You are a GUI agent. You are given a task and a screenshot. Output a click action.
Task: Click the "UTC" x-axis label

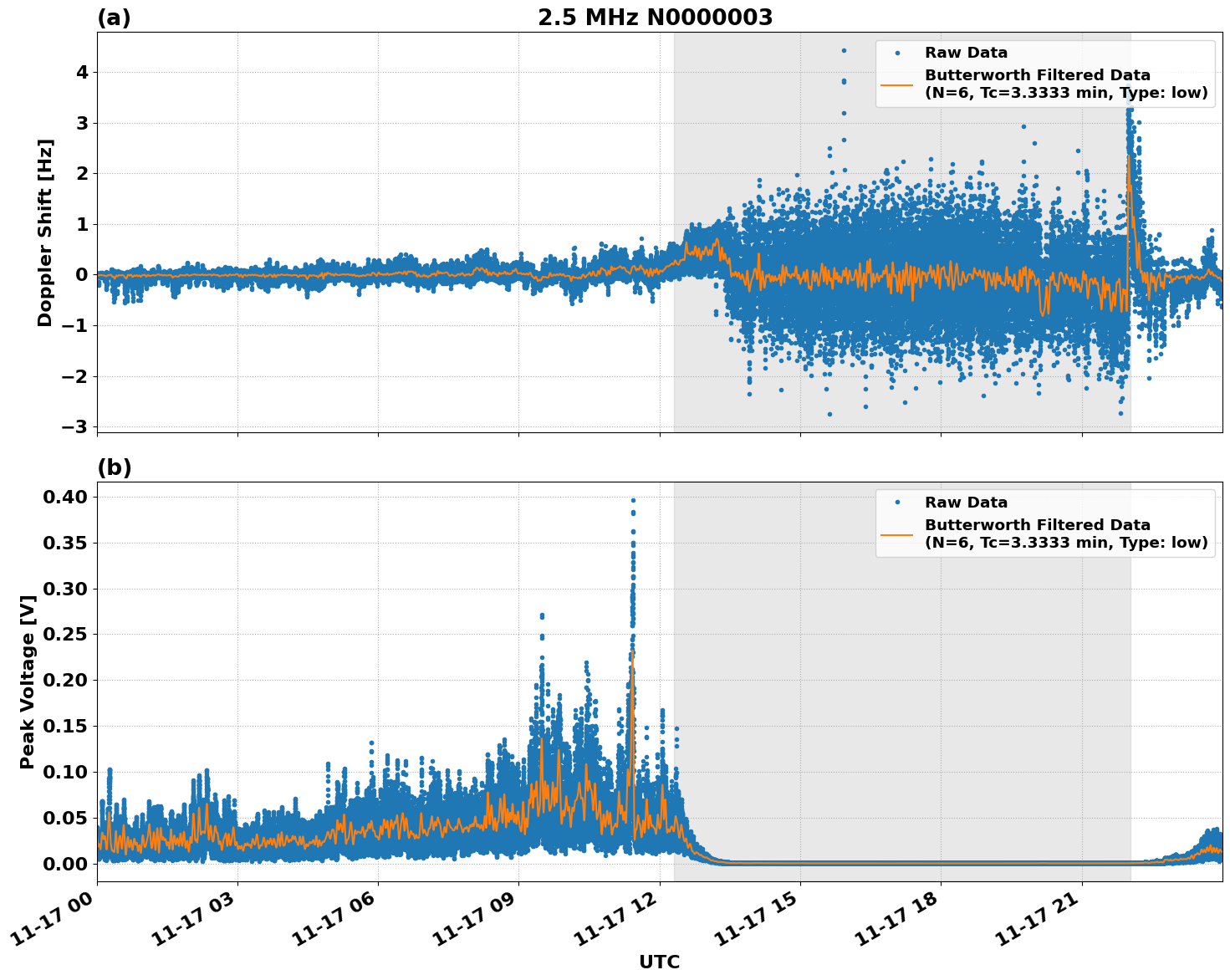point(659,962)
